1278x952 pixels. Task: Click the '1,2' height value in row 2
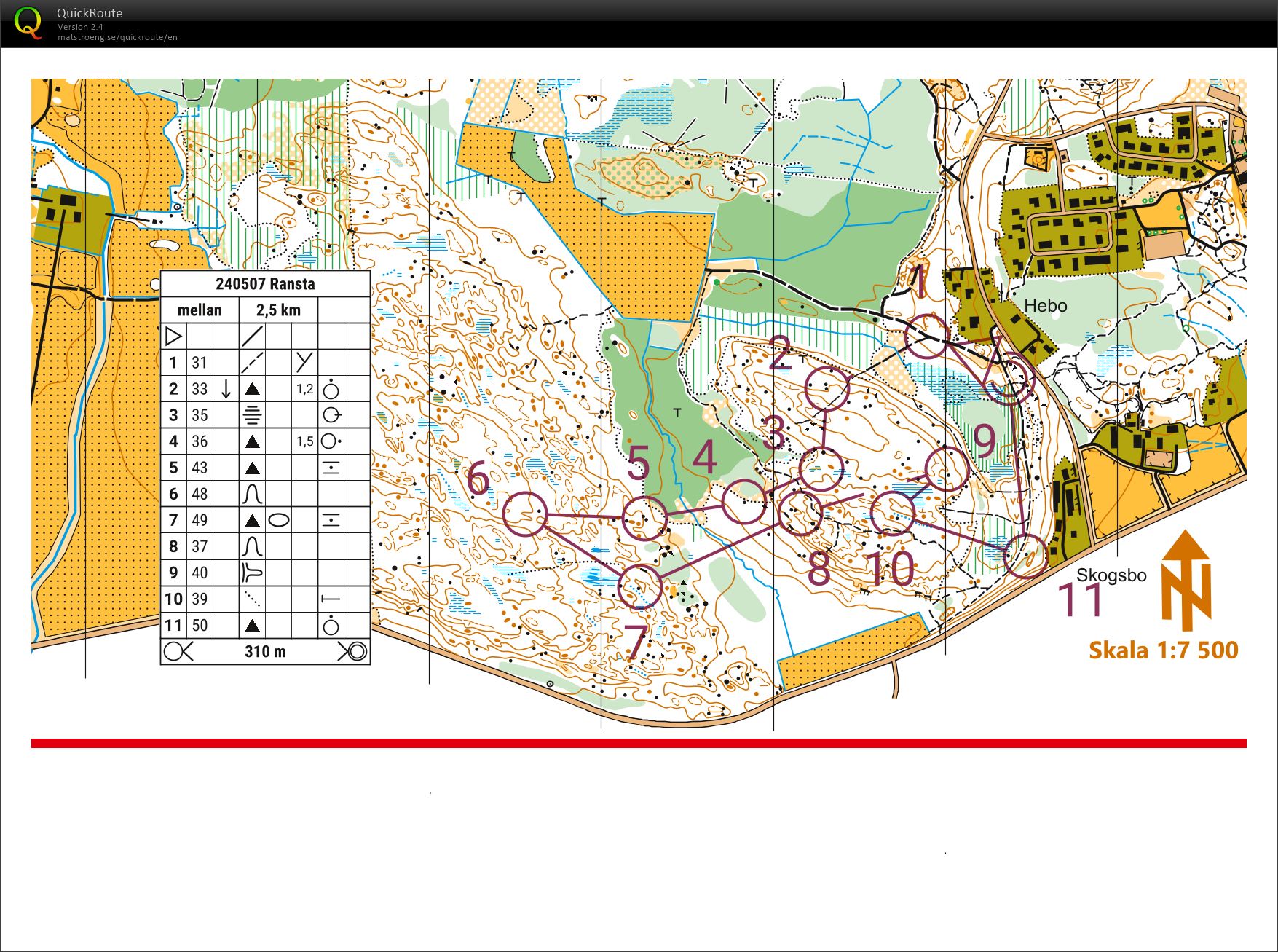304,389
